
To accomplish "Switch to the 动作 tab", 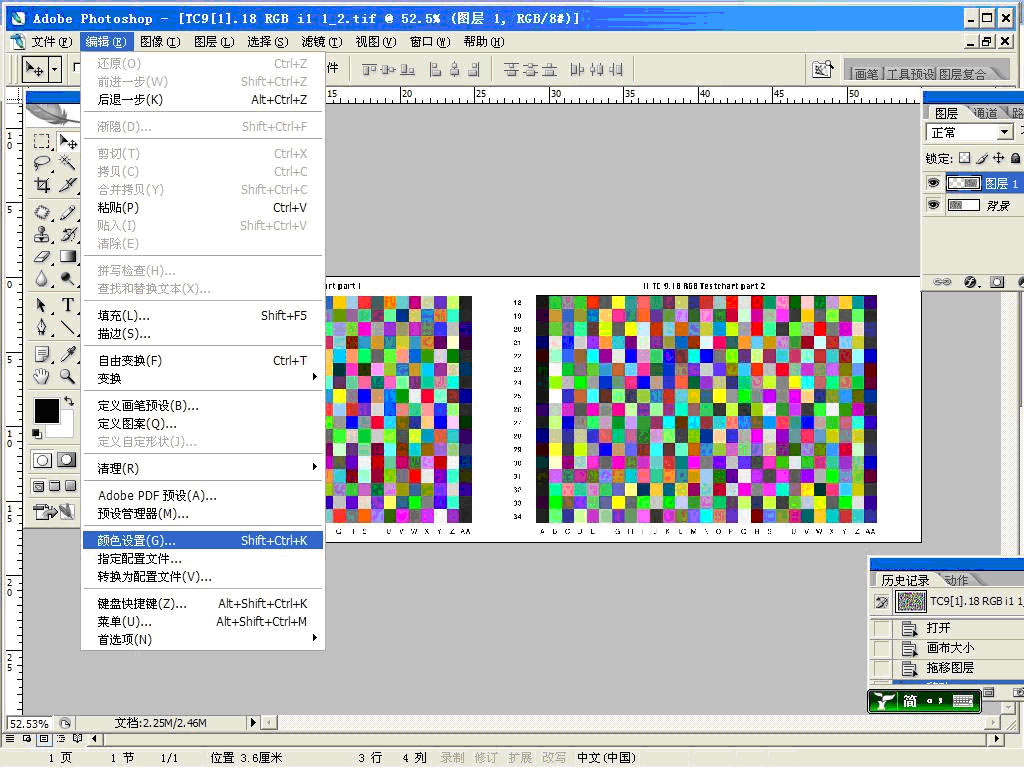I will pos(957,579).
